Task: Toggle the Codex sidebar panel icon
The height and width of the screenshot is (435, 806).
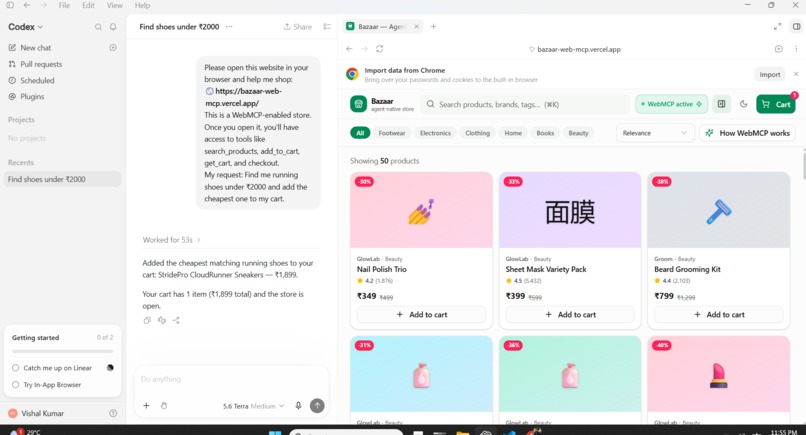Action: pyautogui.click(x=10, y=5)
